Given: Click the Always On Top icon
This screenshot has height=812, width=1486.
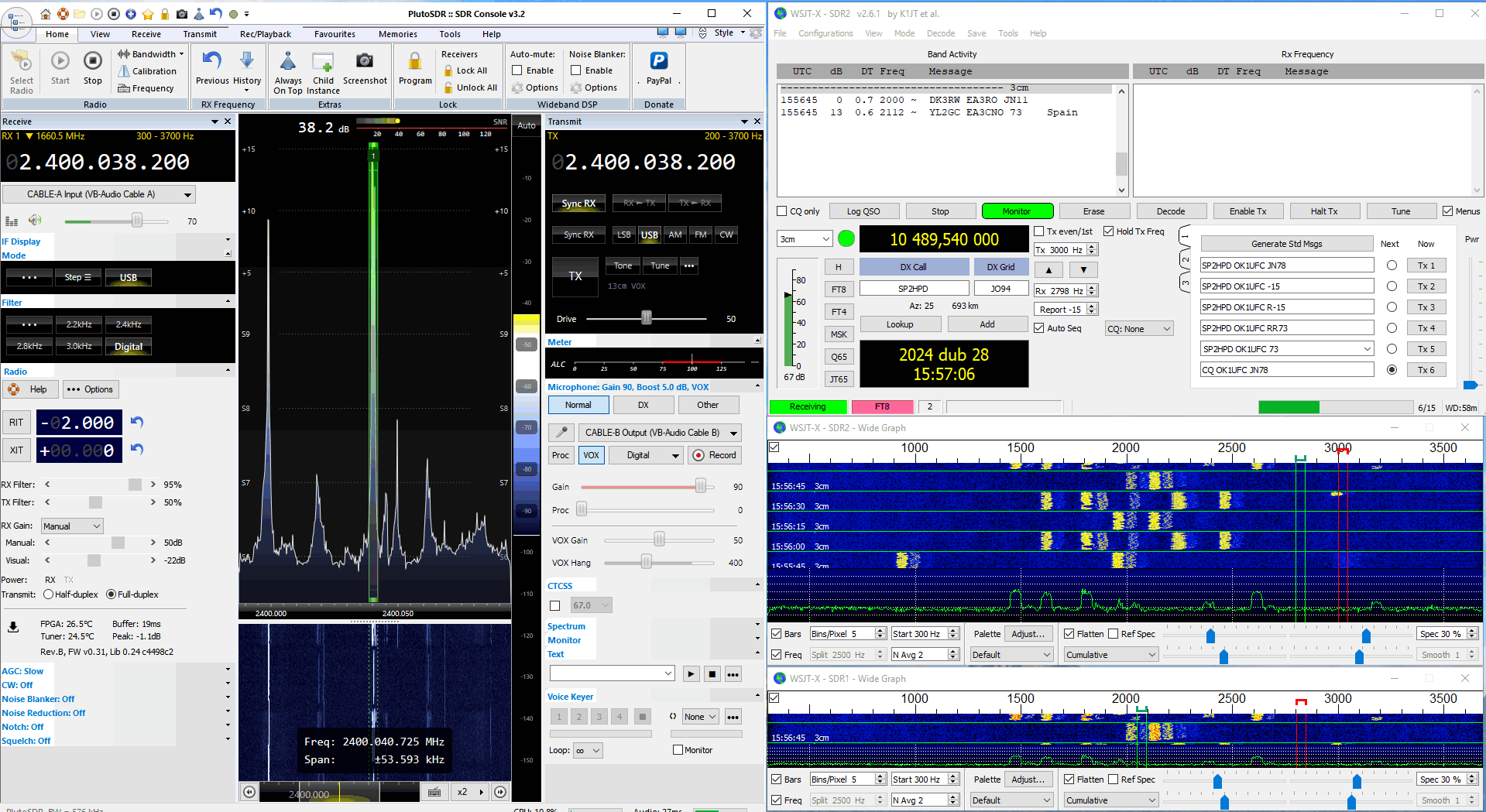Looking at the screenshot, I should [288, 61].
